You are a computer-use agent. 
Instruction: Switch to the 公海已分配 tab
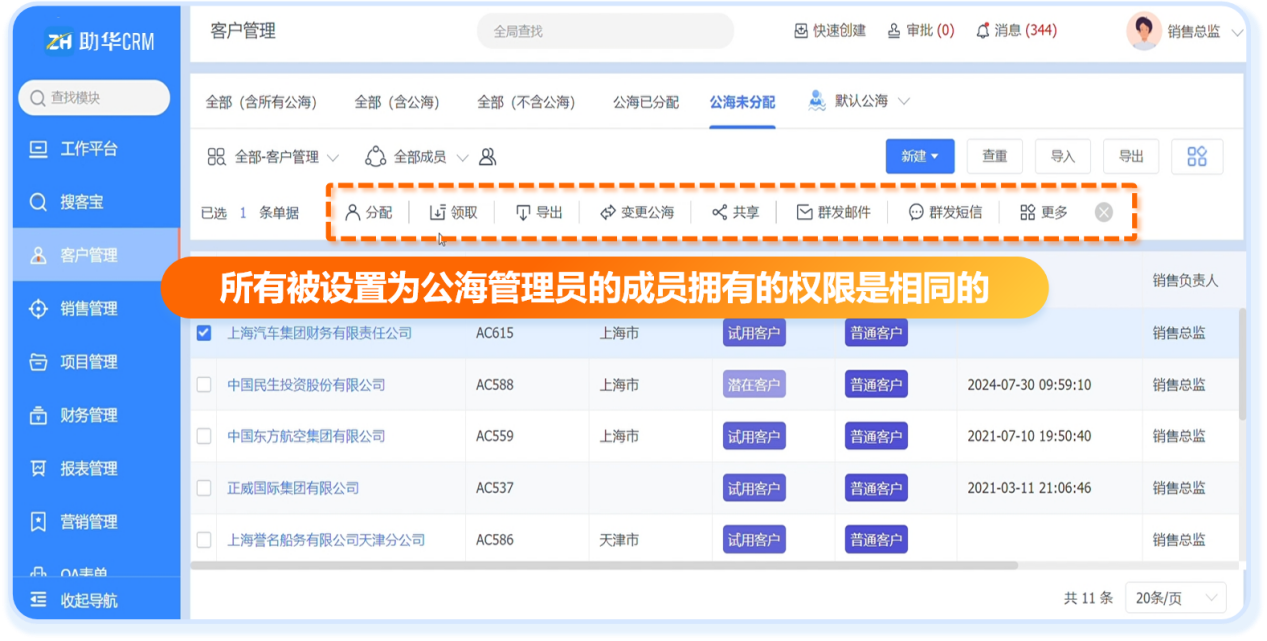645,102
